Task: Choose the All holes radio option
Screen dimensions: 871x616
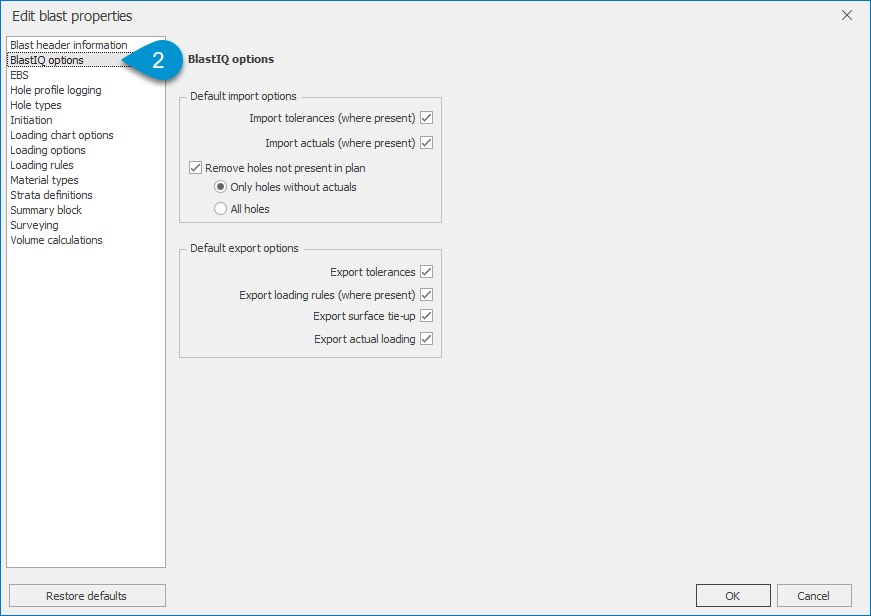Action: [221, 209]
